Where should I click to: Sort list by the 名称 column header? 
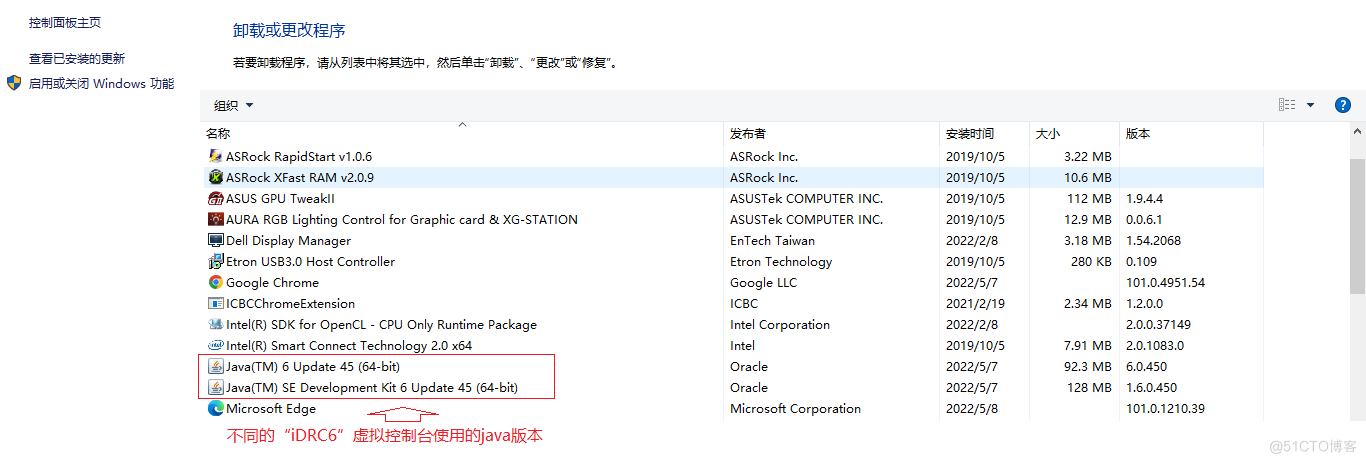point(463,133)
